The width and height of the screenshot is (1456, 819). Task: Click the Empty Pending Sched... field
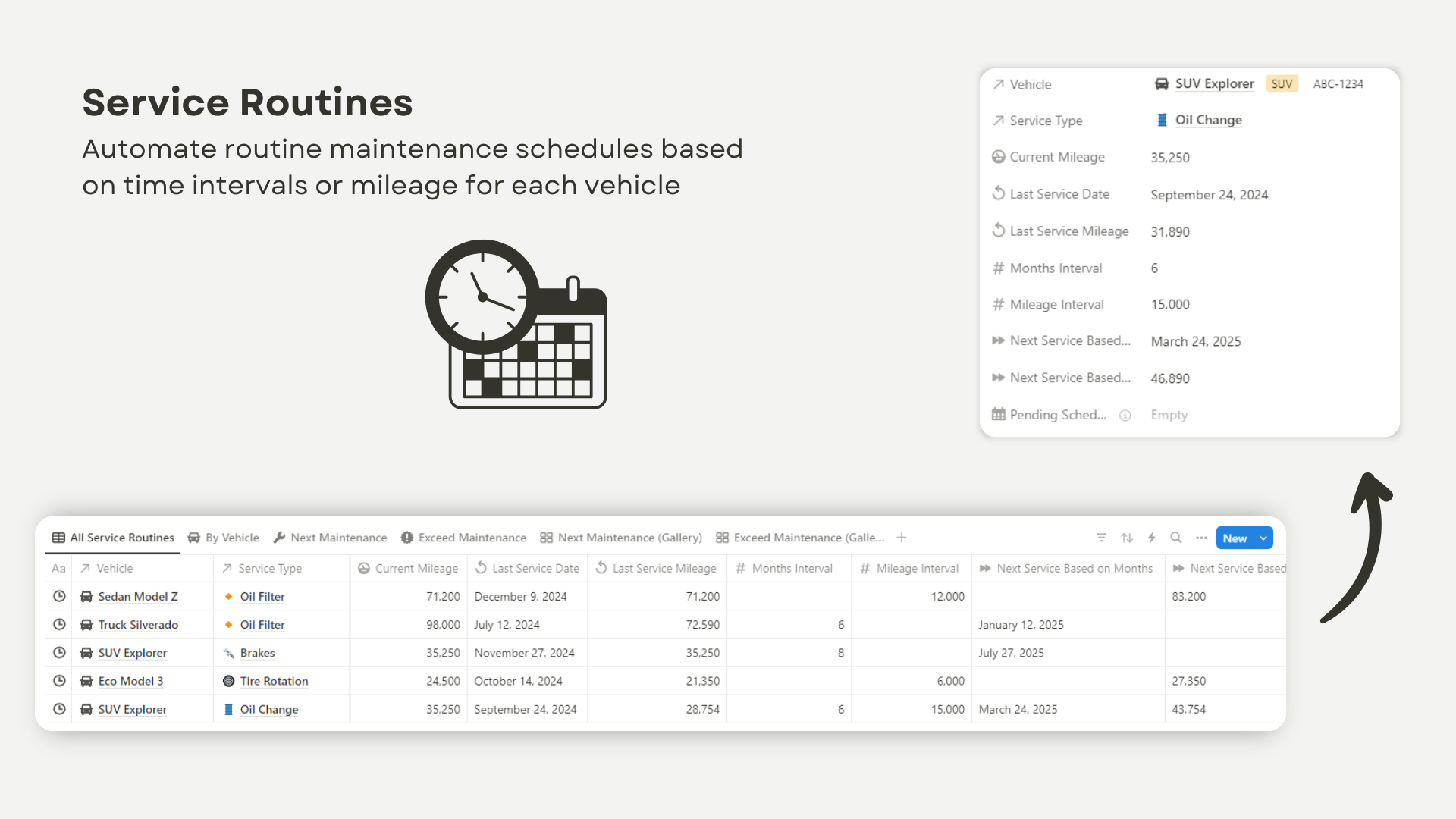pyautogui.click(x=1169, y=415)
